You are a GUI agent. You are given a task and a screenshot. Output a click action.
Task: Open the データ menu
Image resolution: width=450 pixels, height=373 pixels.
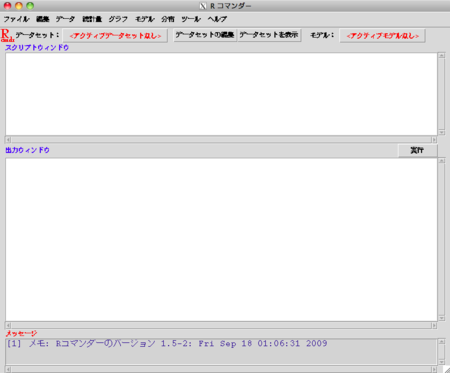coord(65,19)
